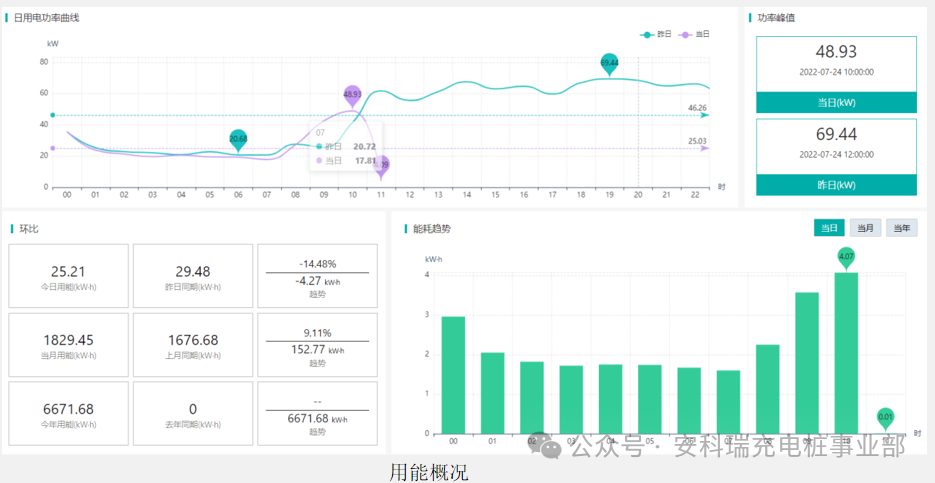Image resolution: width=935 pixels, height=483 pixels.
Task: Select the hour 00 energy bar
Action: point(453,375)
